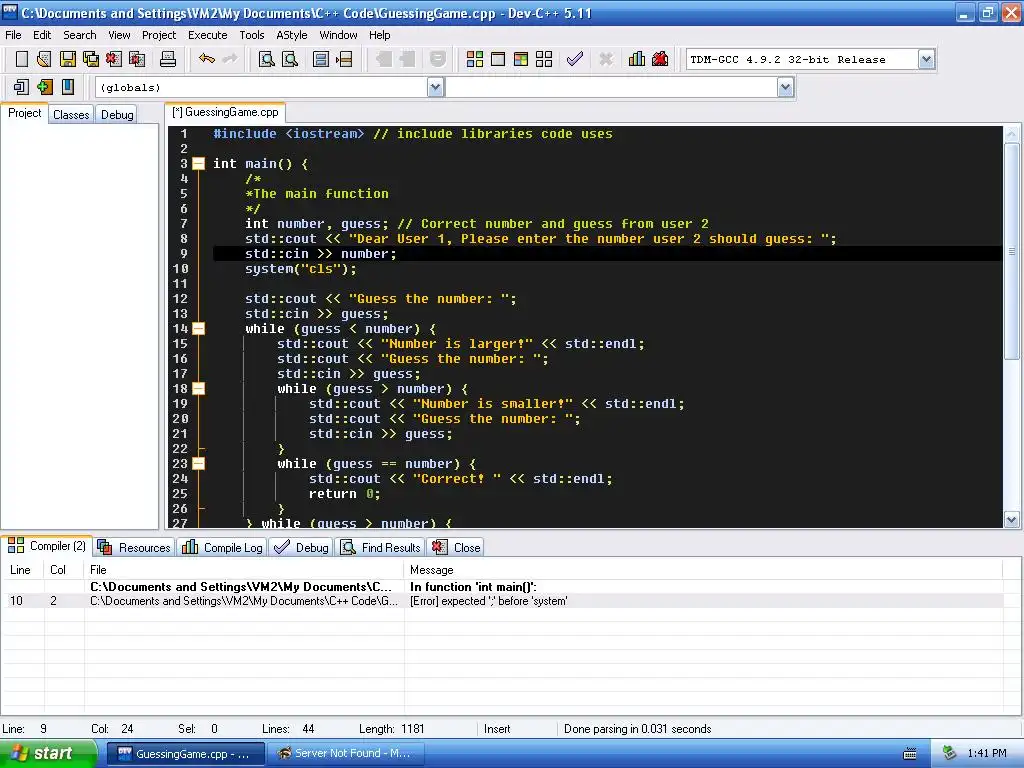Open the File menu

pyautogui.click(x=13, y=35)
